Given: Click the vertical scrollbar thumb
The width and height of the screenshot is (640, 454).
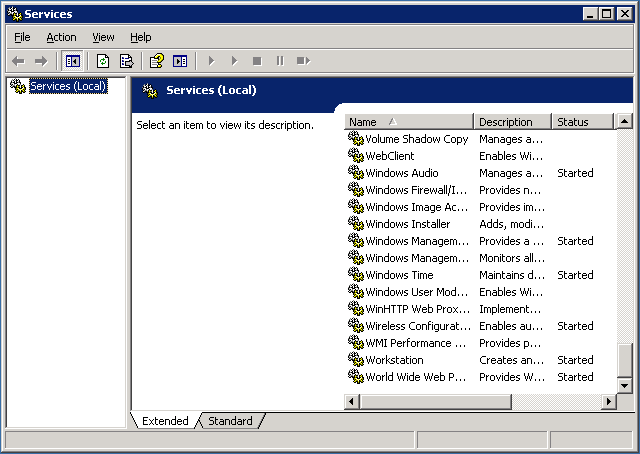Looking at the screenshot, I should 625,361.
